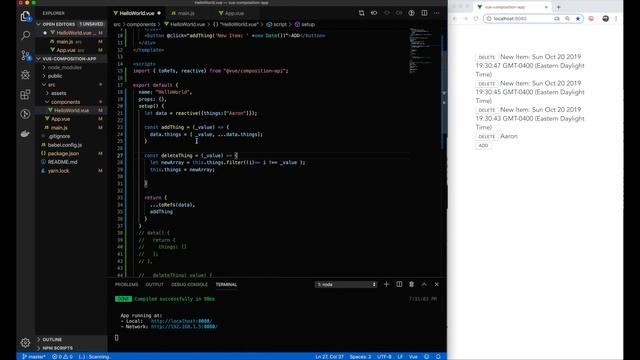Open babel.config.js in the explorer
Viewport: 640px width, 360px height.
click(x=64, y=145)
